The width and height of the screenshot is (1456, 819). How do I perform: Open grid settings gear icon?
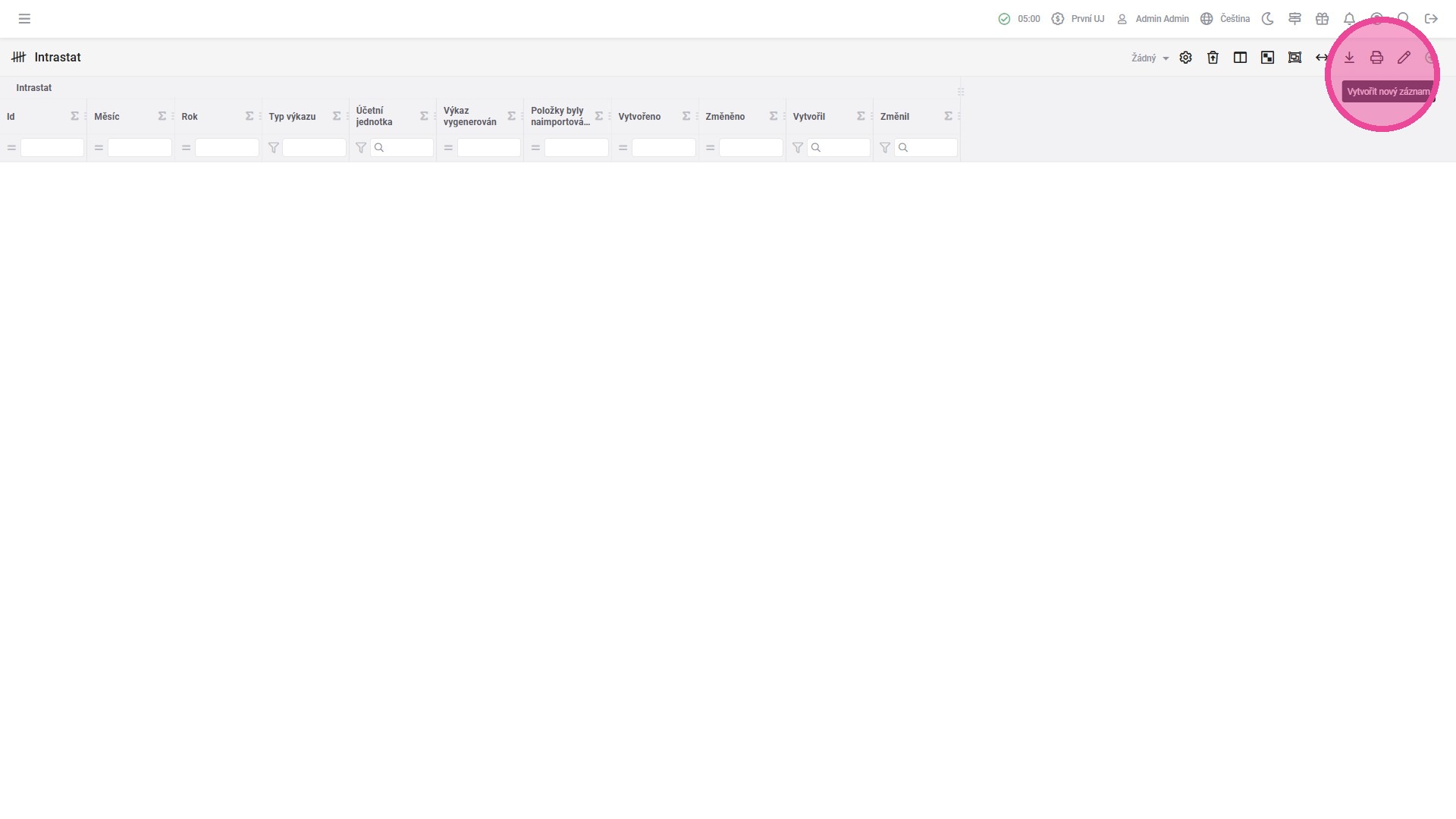(1185, 58)
